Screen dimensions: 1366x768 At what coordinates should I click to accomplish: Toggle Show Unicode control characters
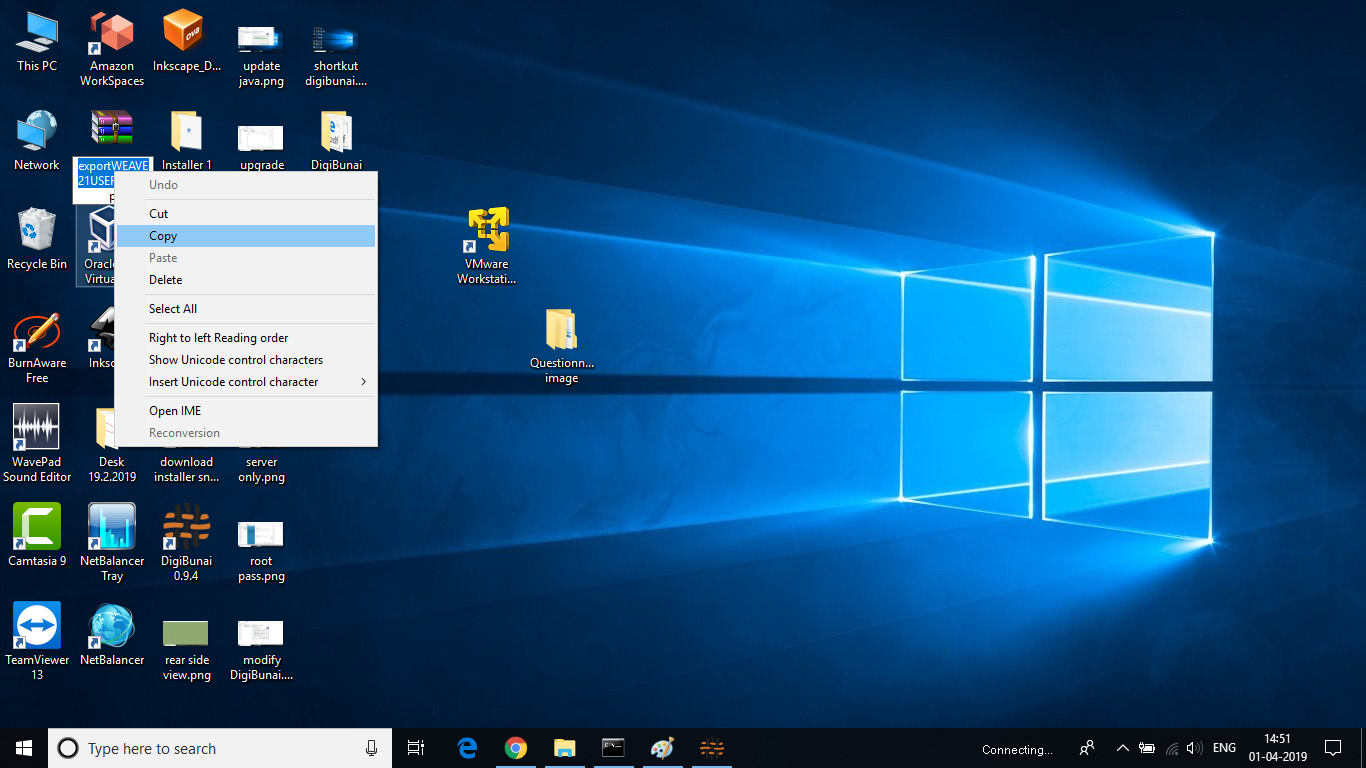click(x=236, y=360)
